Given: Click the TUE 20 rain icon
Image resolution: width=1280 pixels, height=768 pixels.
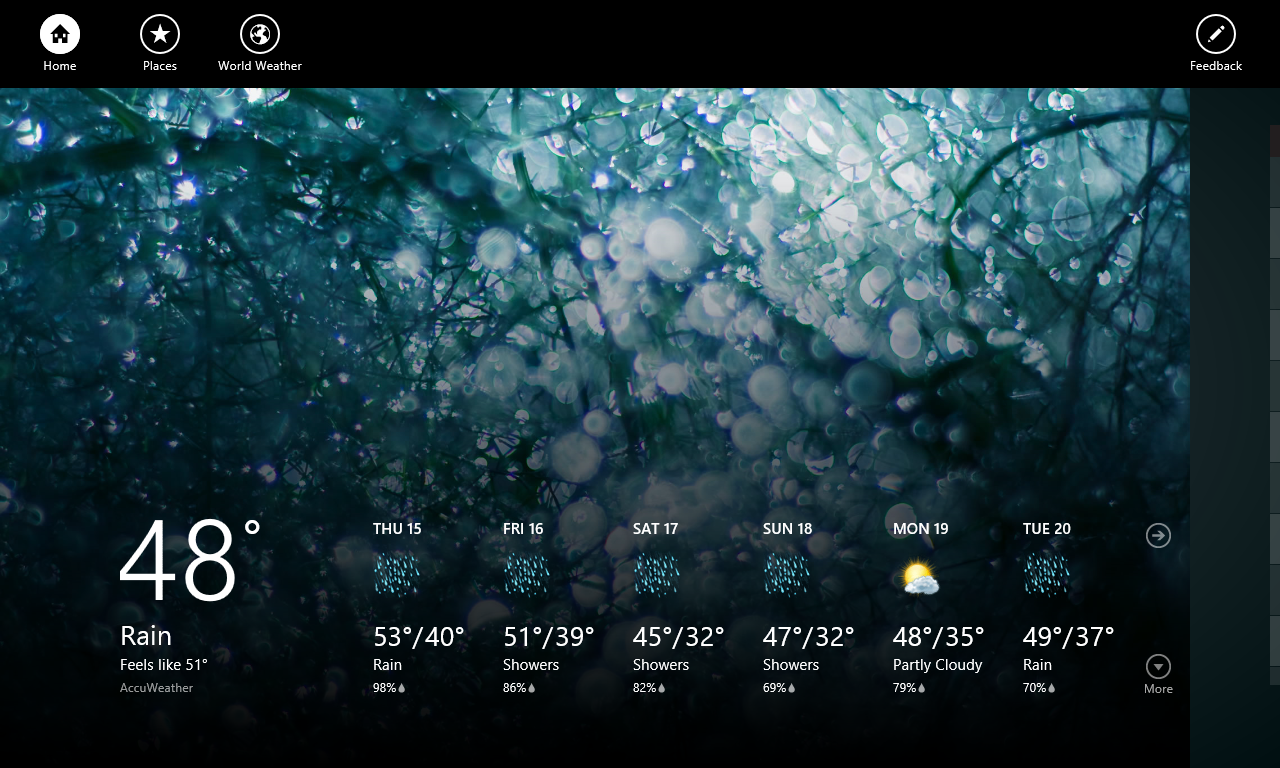Looking at the screenshot, I should coord(1047,577).
